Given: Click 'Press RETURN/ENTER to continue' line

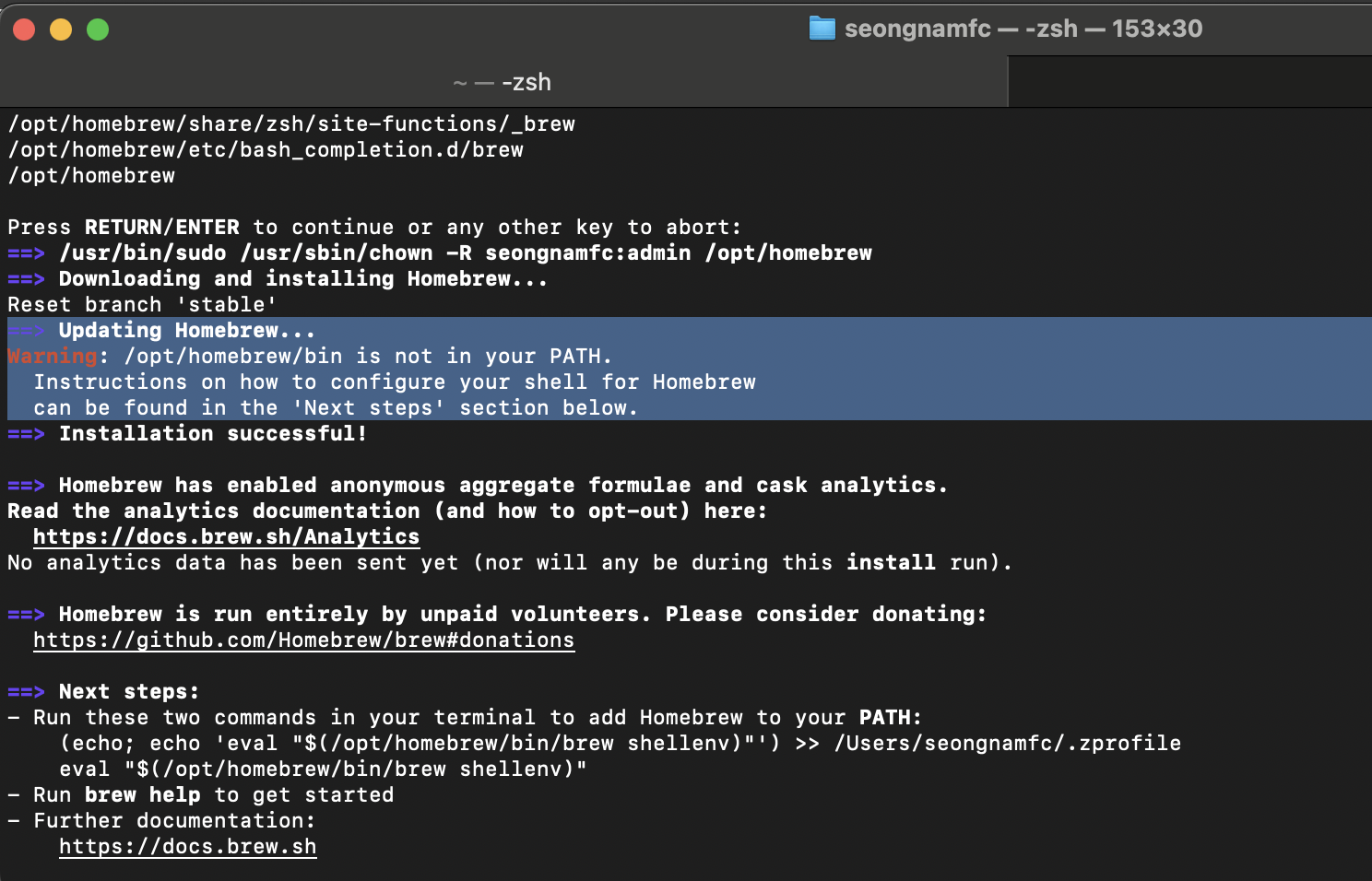Looking at the screenshot, I should coord(374,227).
